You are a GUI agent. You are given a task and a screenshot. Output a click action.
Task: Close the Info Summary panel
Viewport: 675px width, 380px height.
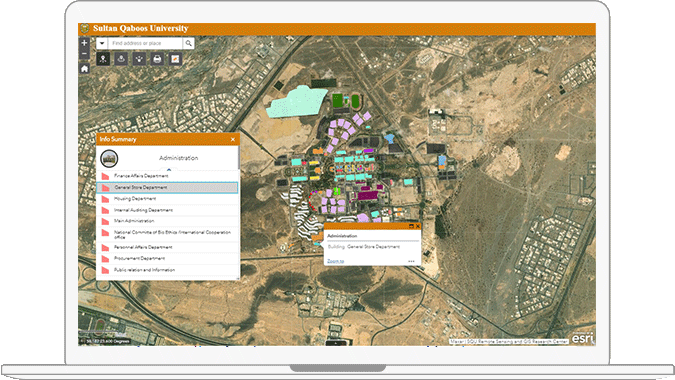233,139
